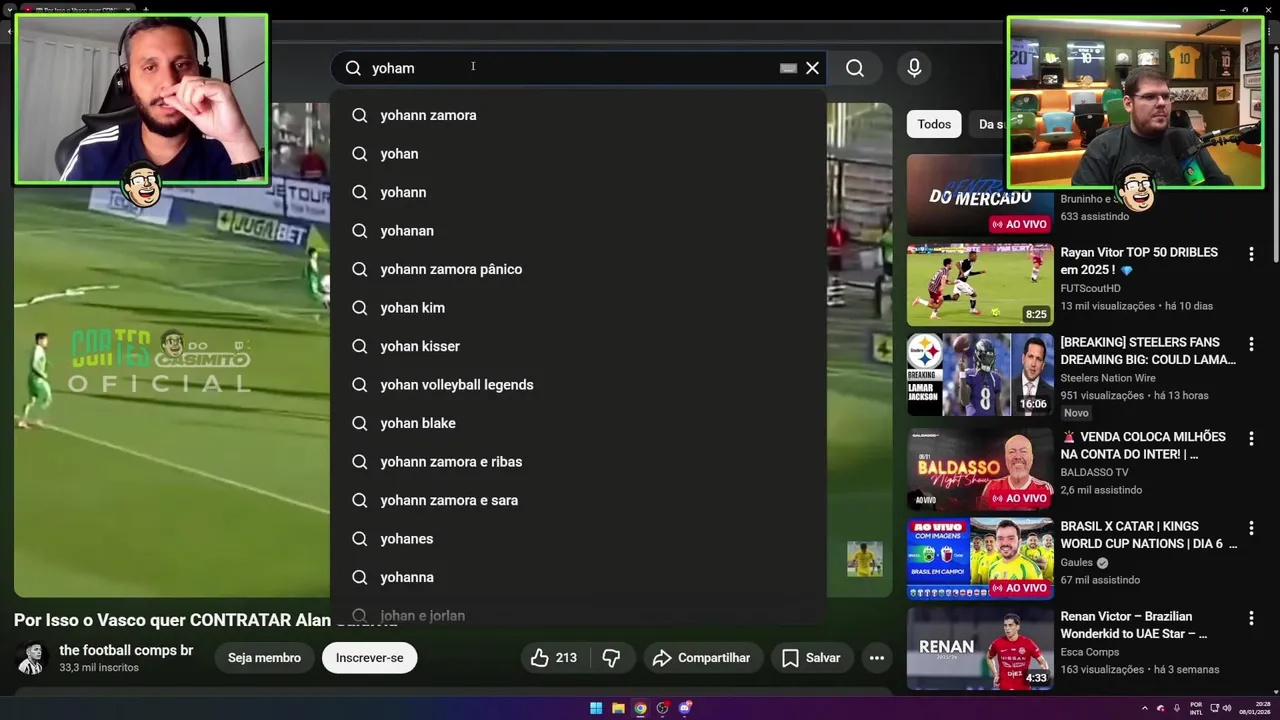Open the Discord taskbar icon

coord(685,708)
